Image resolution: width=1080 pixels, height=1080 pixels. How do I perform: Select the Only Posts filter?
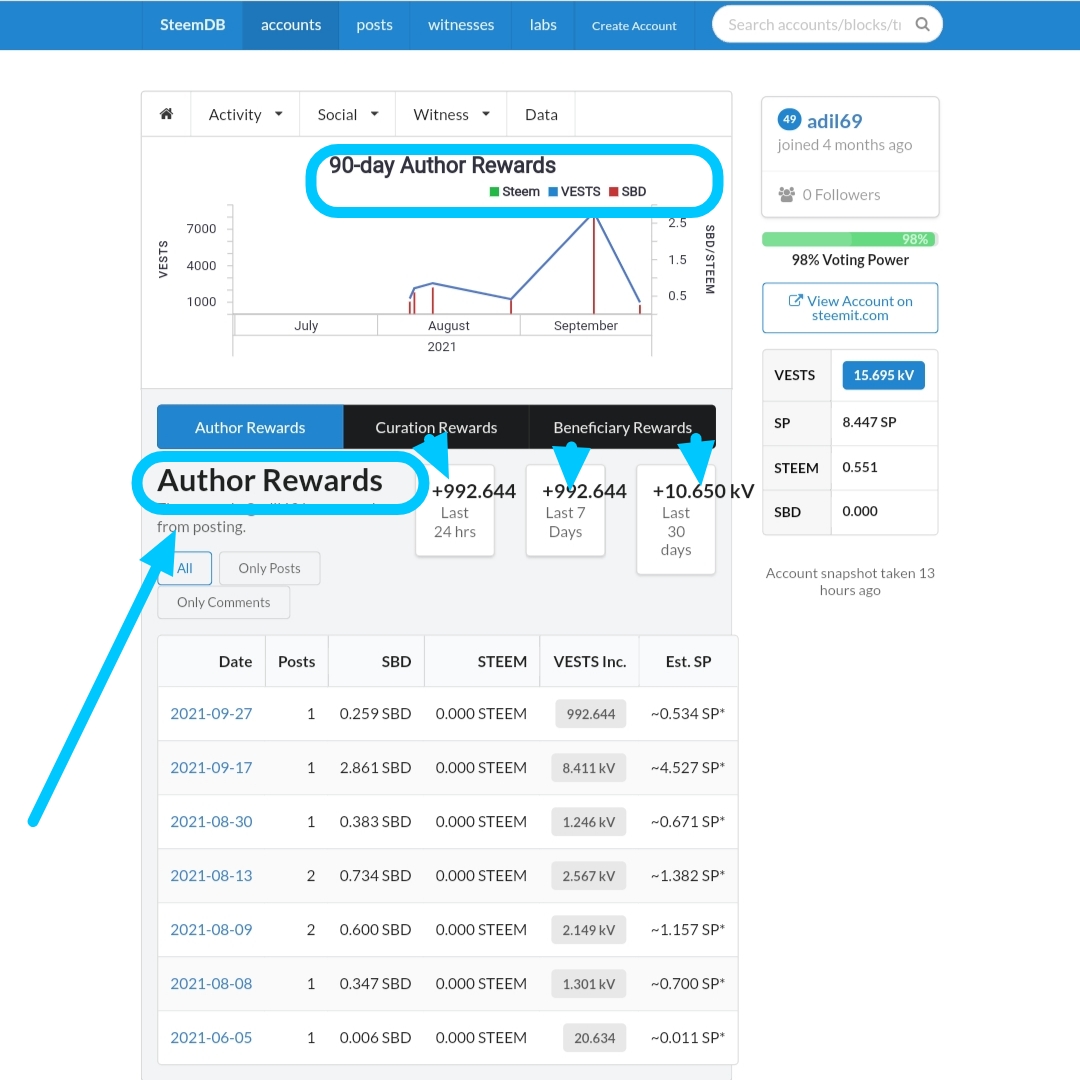(x=269, y=568)
